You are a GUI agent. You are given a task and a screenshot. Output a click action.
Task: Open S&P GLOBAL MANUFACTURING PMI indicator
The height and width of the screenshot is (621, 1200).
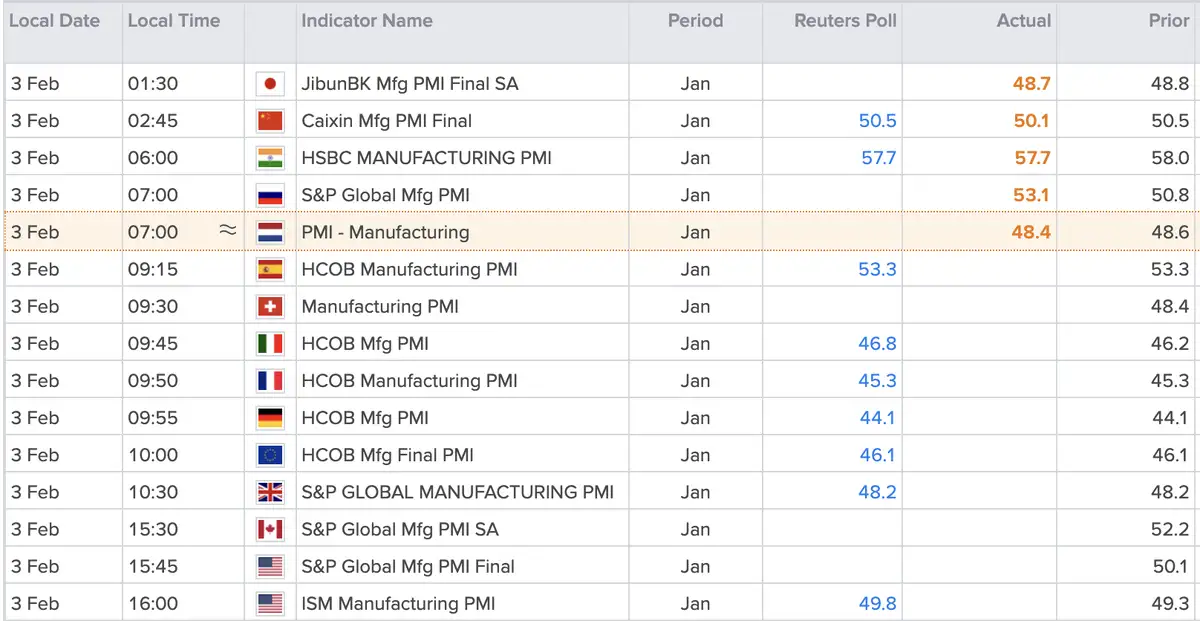pyautogui.click(x=458, y=492)
